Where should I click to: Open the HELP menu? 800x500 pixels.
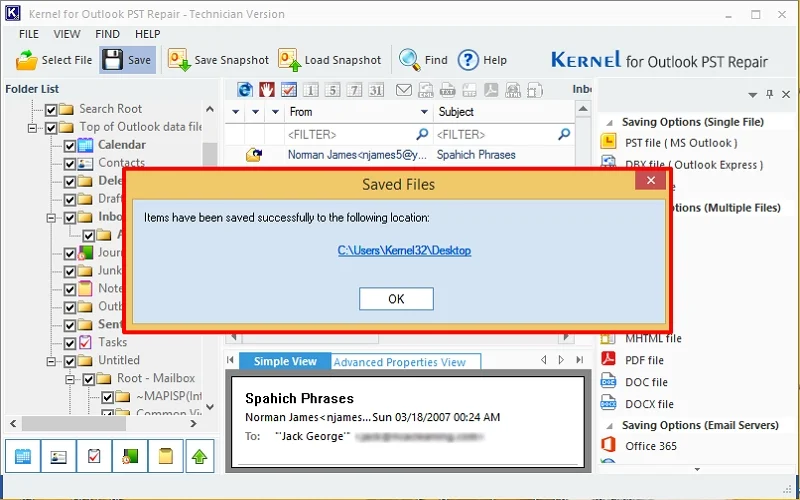coord(147,34)
